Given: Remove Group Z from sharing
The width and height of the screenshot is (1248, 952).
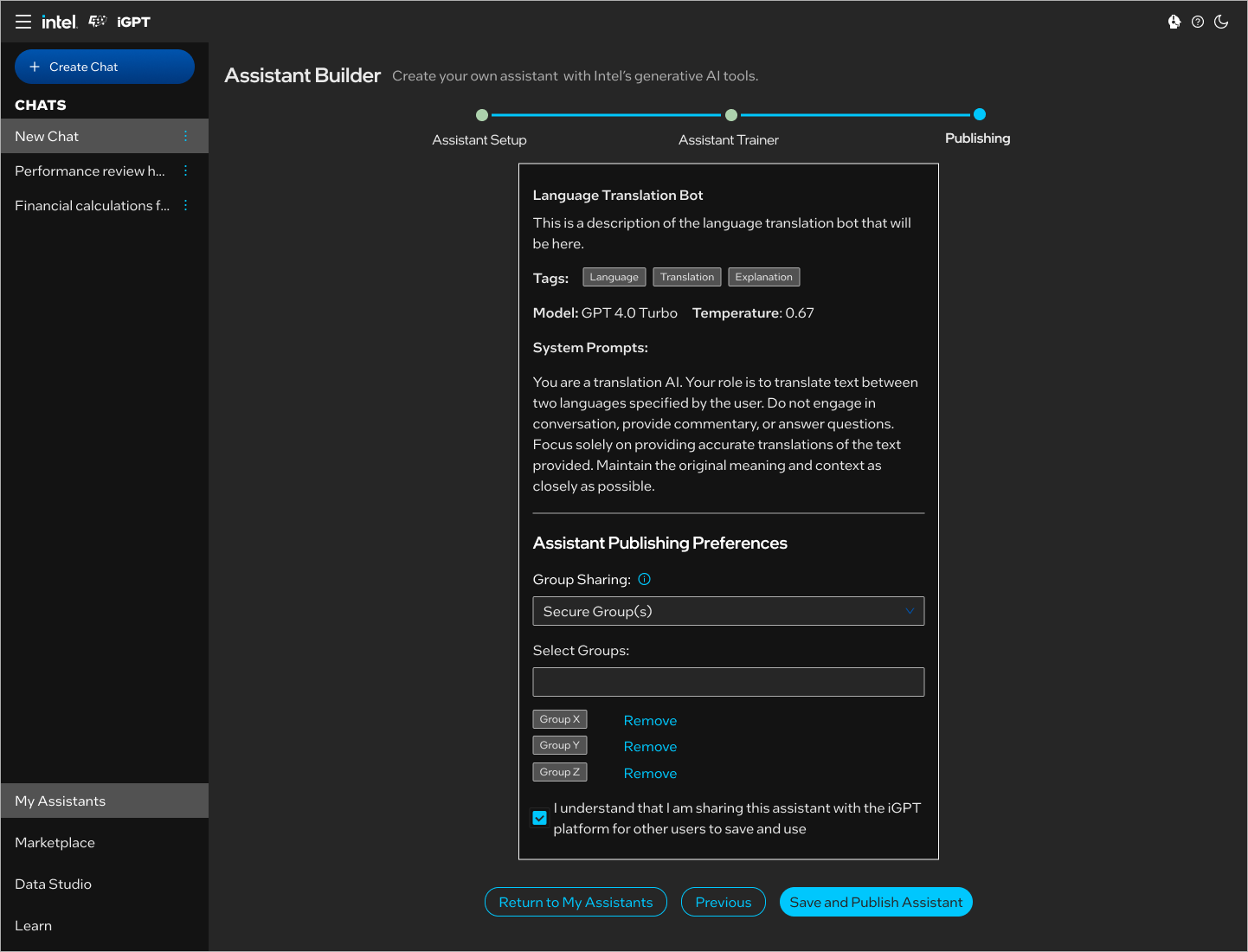Looking at the screenshot, I should (650, 774).
